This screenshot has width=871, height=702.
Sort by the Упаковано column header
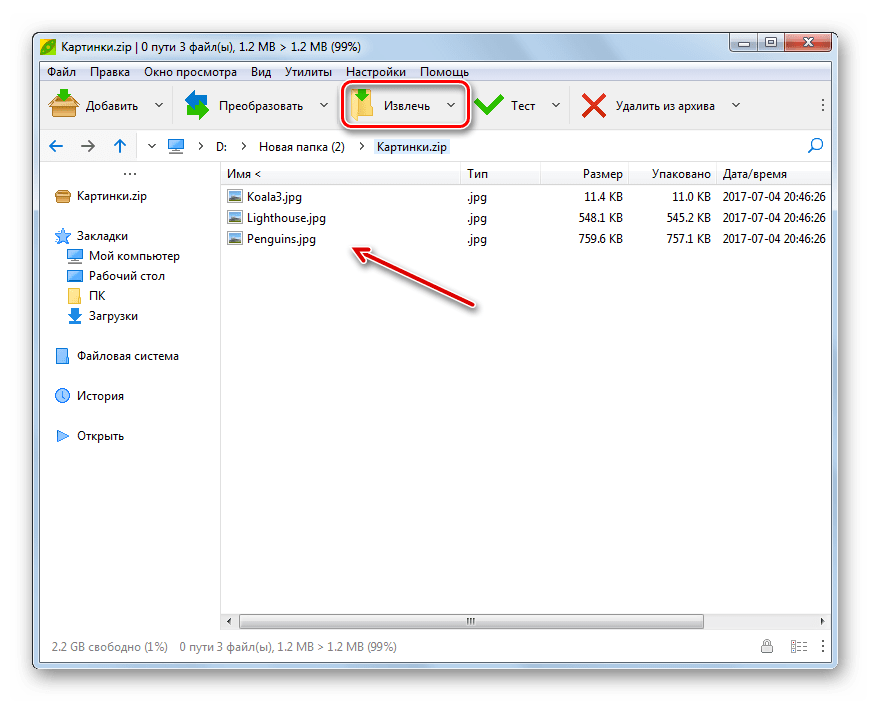(673, 174)
